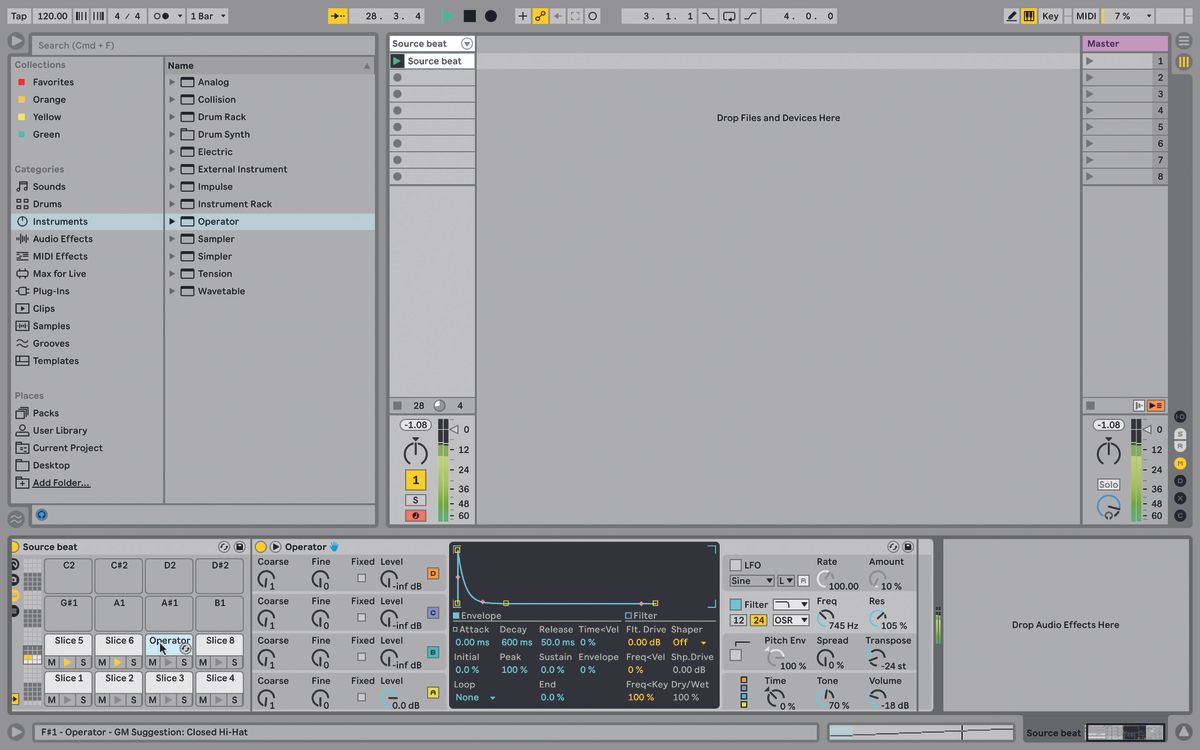Expand the Drum Rack folder in the browser
Image resolution: width=1200 pixels, height=750 pixels.
tap(172, 116)
